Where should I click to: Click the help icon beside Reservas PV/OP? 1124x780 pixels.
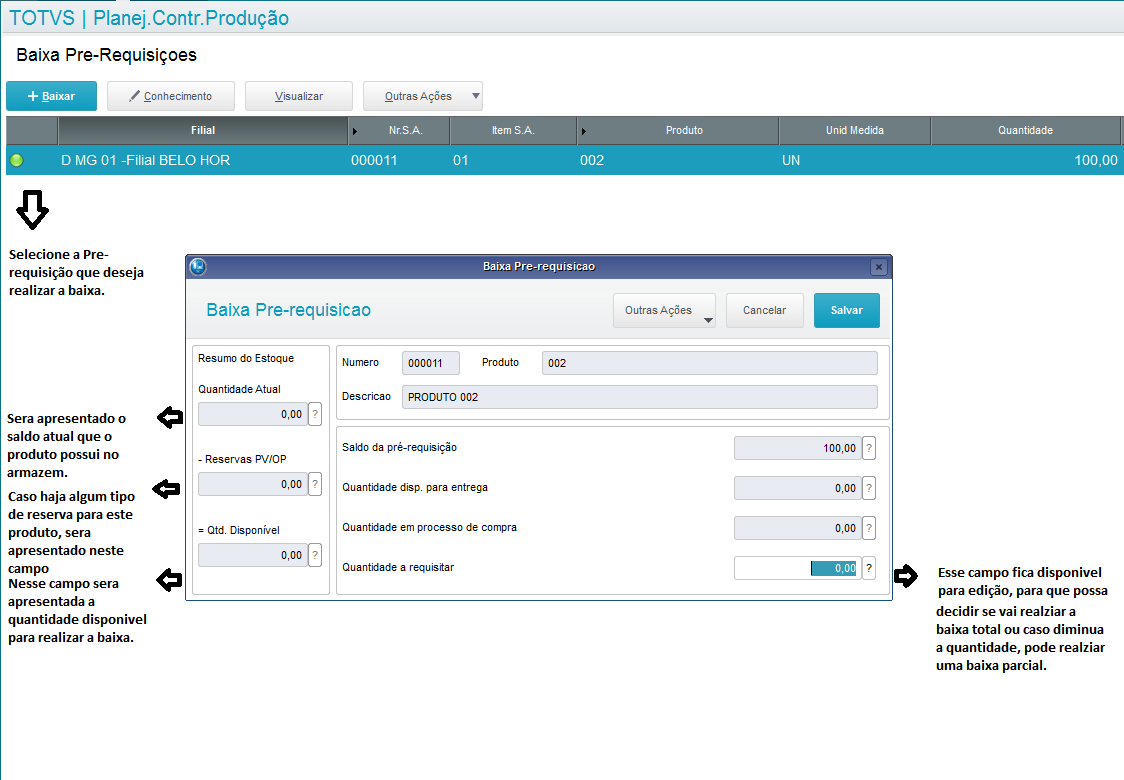click(x=315, y=485)
